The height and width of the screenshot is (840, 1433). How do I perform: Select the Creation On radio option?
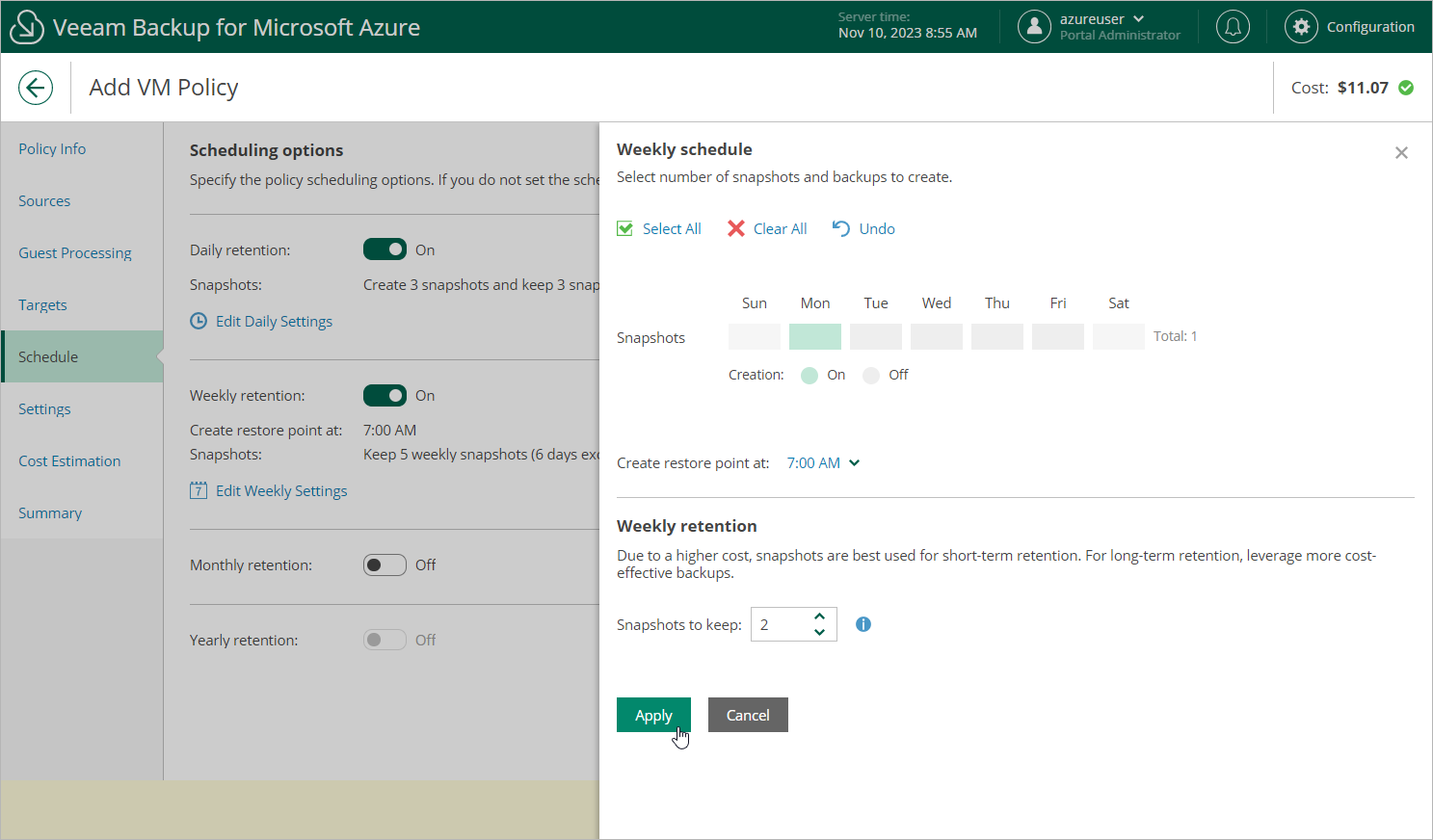(x=809, y=375)
